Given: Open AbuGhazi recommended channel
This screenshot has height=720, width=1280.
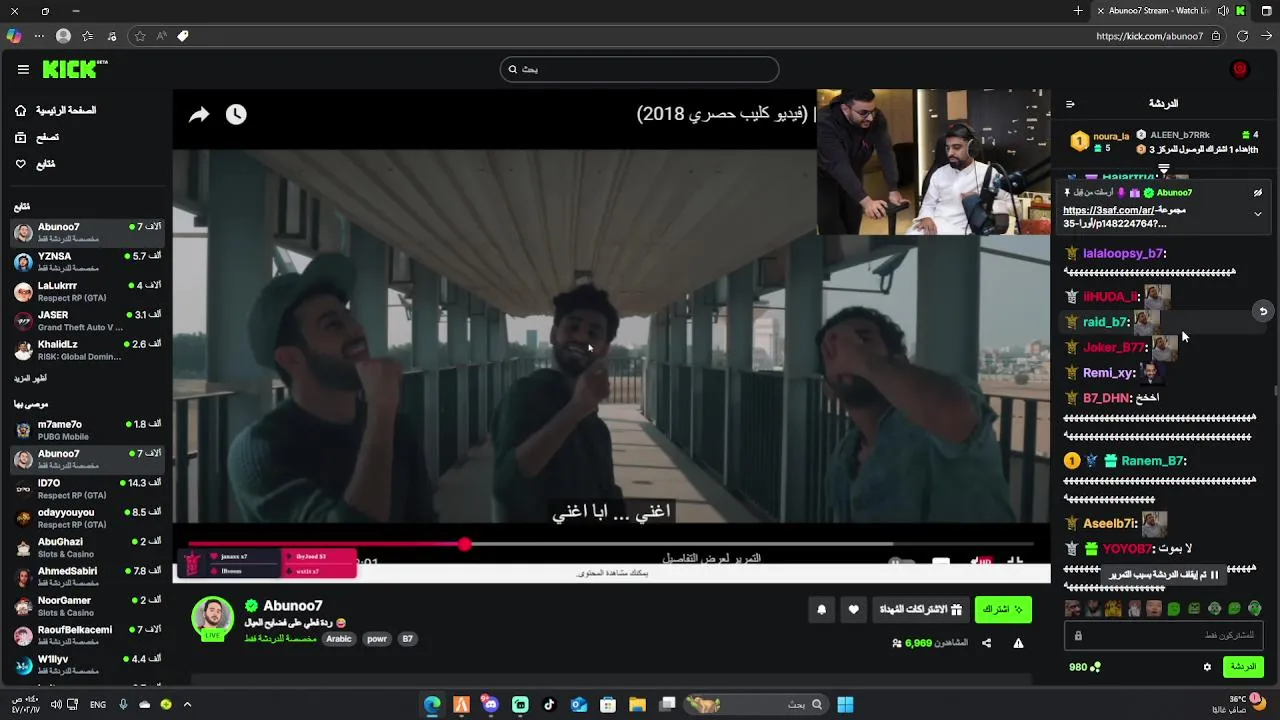Looking at the screenshot, I should point(87,547).
